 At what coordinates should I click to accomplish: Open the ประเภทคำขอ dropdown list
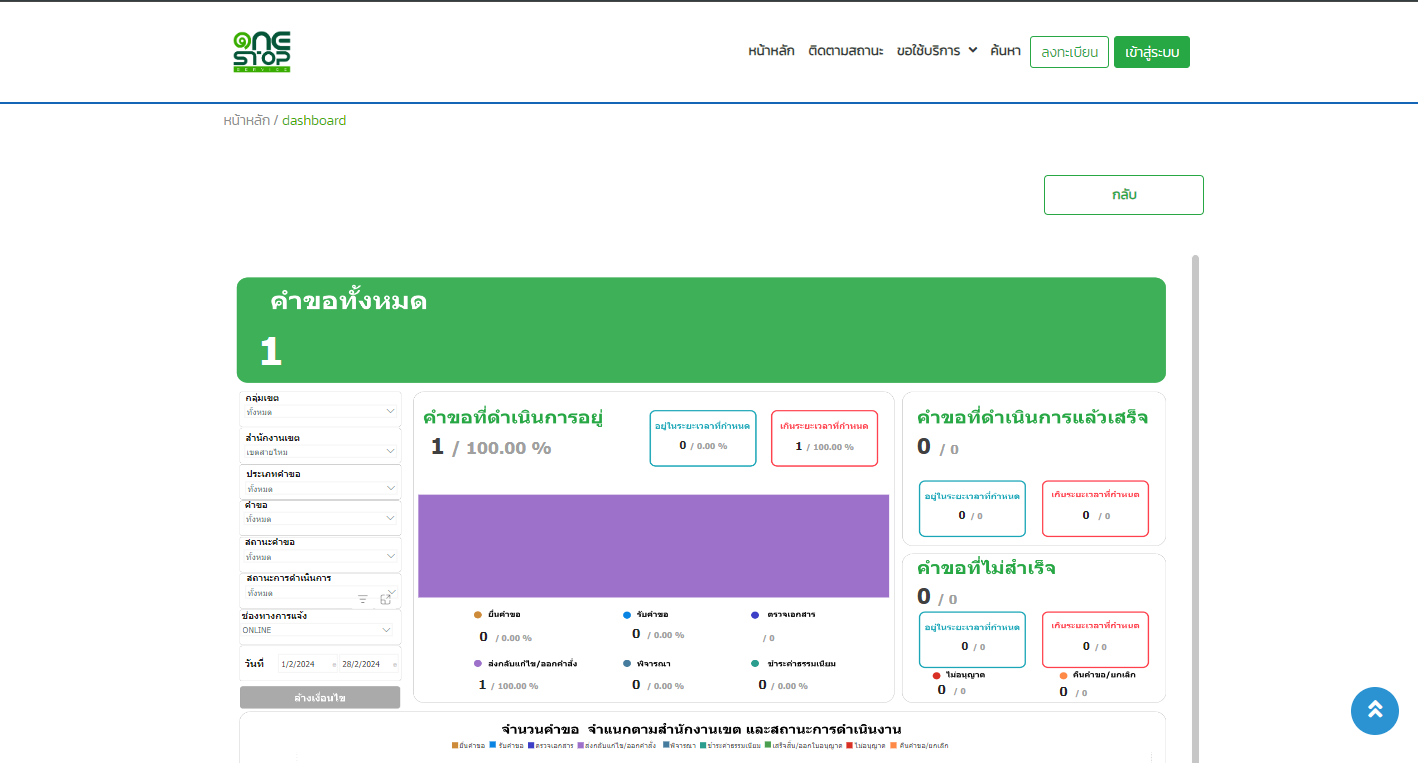tap(389, 488)
